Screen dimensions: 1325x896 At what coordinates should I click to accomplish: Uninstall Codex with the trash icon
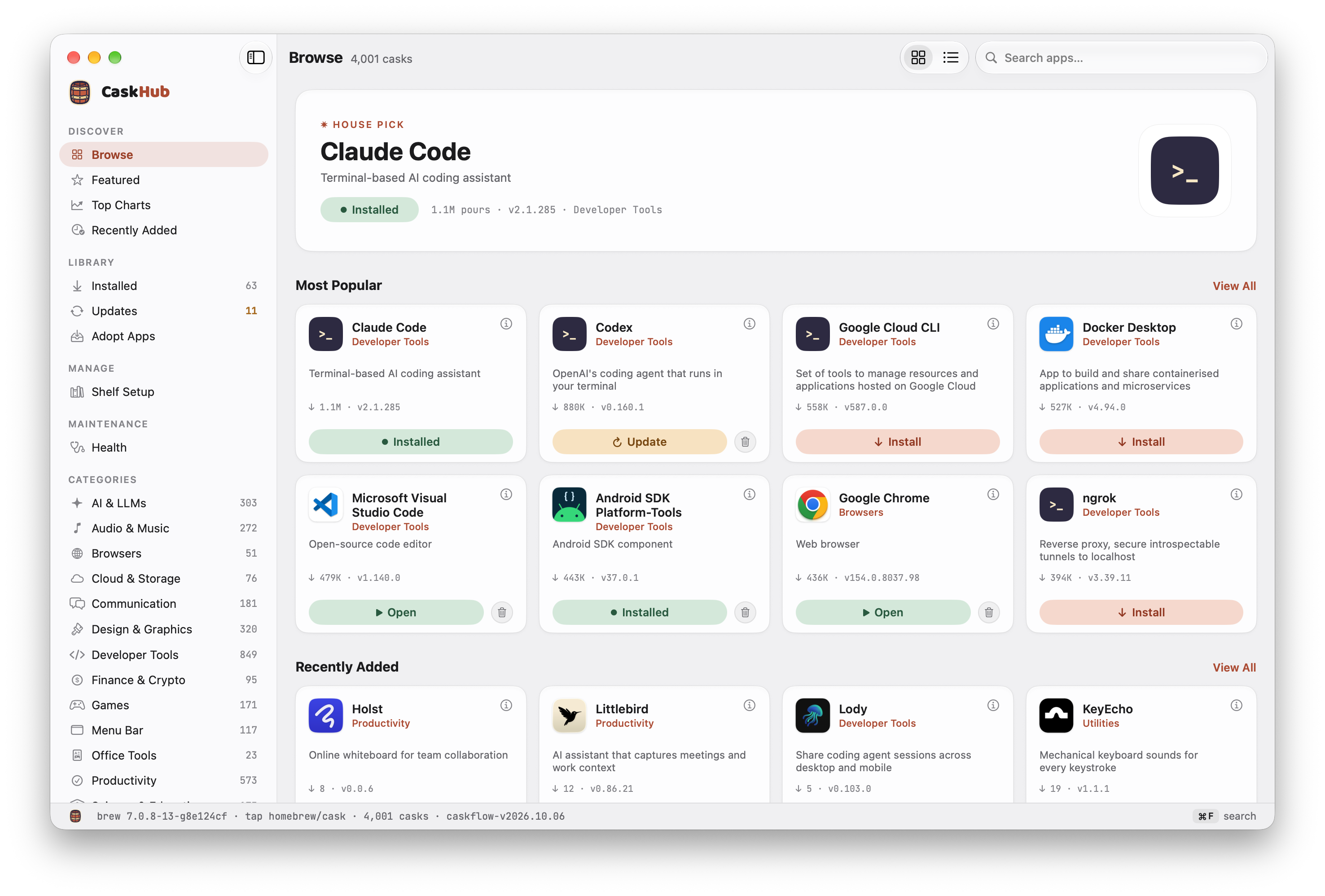coord(745,442)
